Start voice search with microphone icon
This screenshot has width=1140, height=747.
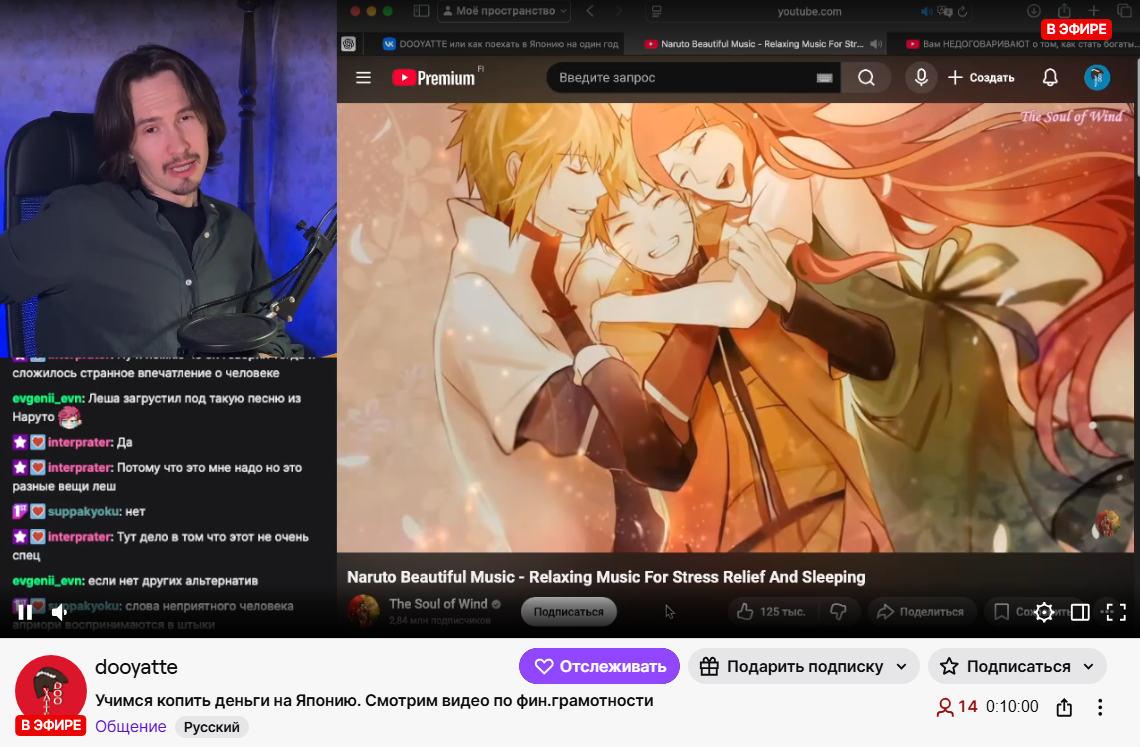coord(921,78)
